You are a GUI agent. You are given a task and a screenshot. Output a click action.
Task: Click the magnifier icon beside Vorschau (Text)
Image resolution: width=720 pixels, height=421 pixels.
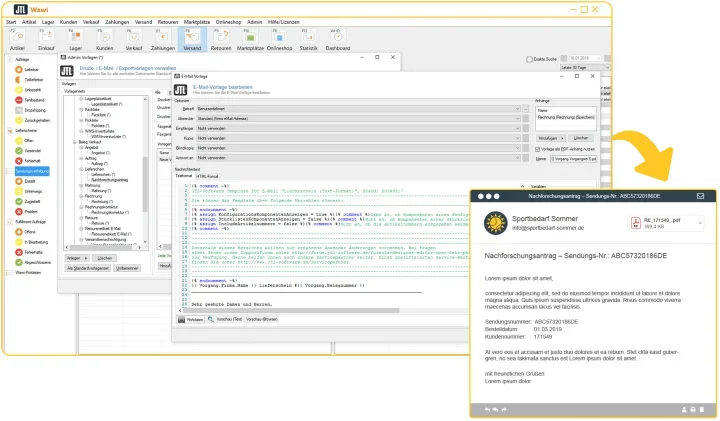pos(211,319)
